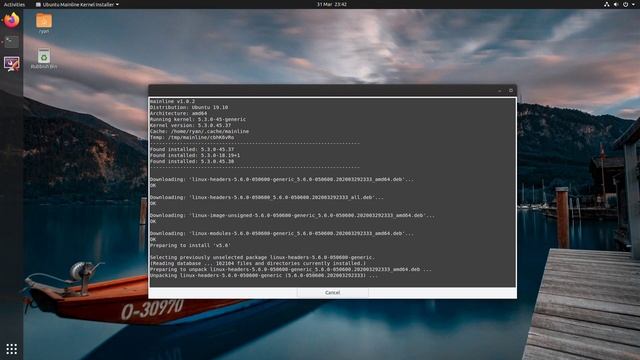Minimize the installer terminal window

(500, 91)
